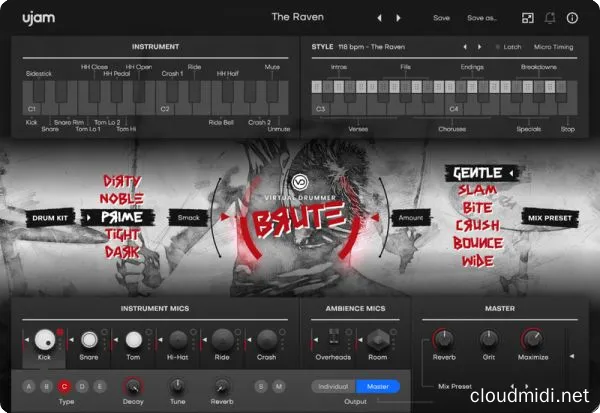Select the Tom instrument mic
The width and height of the screenshot is (600, 413).
(134, 340)
